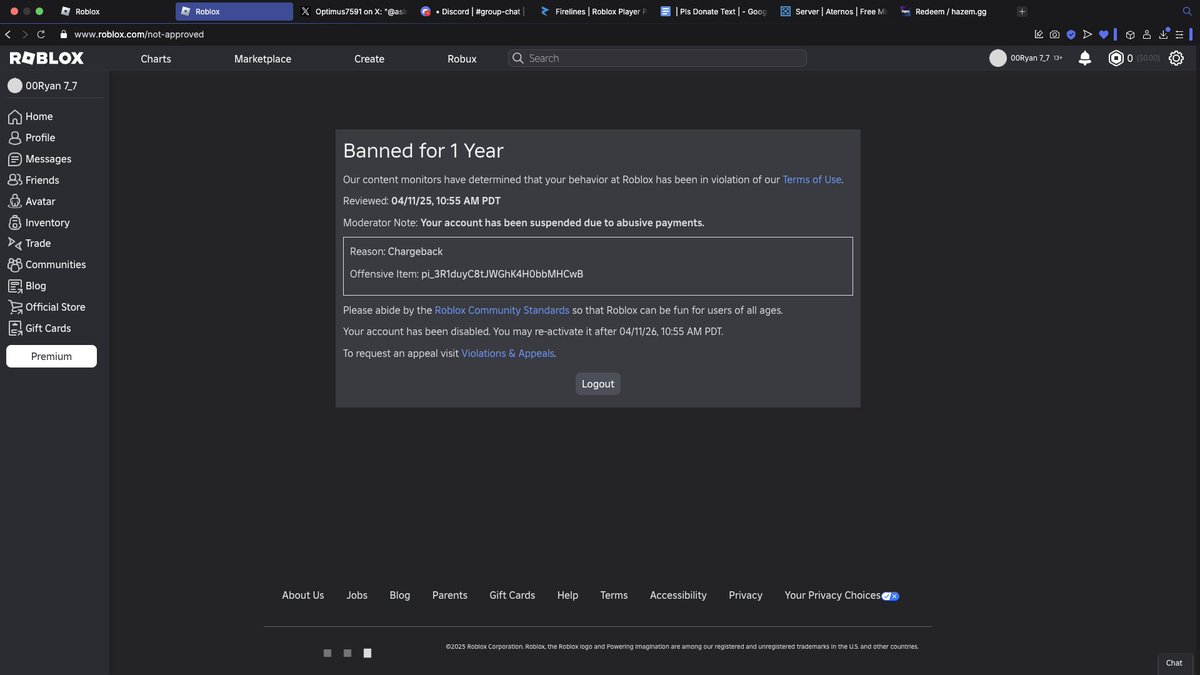This screenshot has width=1200, height=675.
Task: Open Profile from the sidebar
Action: (x=30, y=138)
